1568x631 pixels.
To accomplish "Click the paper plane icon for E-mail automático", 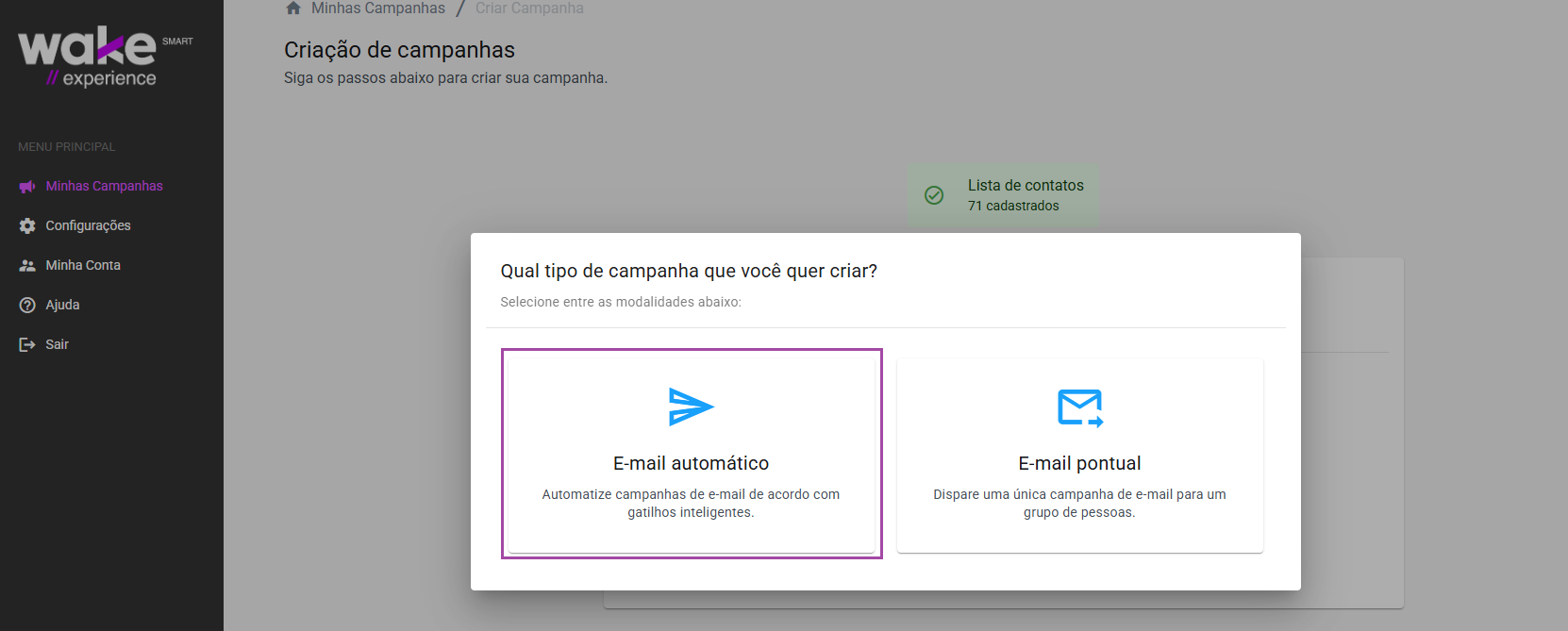I will tap(692, 407).
